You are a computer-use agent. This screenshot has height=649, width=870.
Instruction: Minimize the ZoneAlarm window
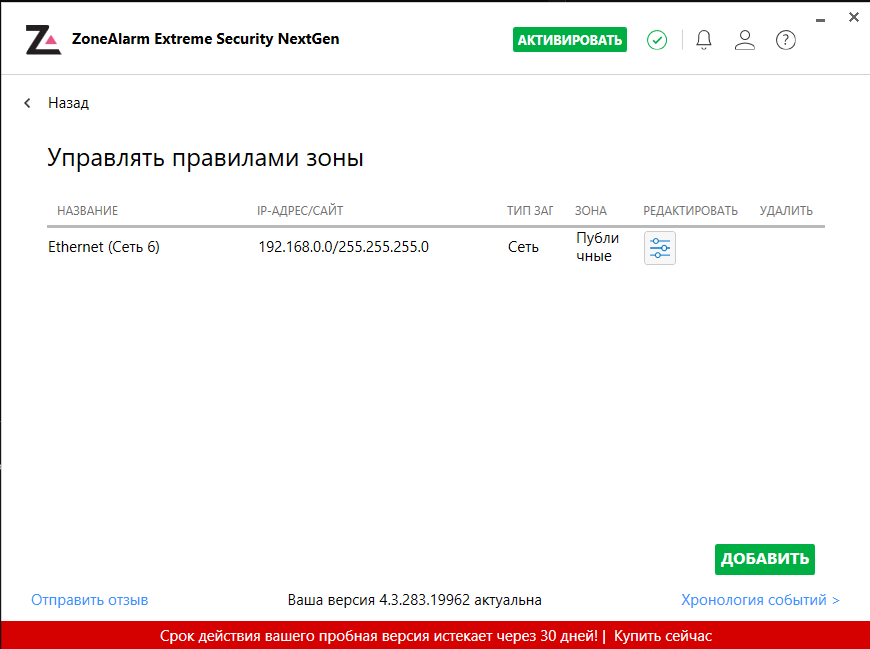pos(821,20)
